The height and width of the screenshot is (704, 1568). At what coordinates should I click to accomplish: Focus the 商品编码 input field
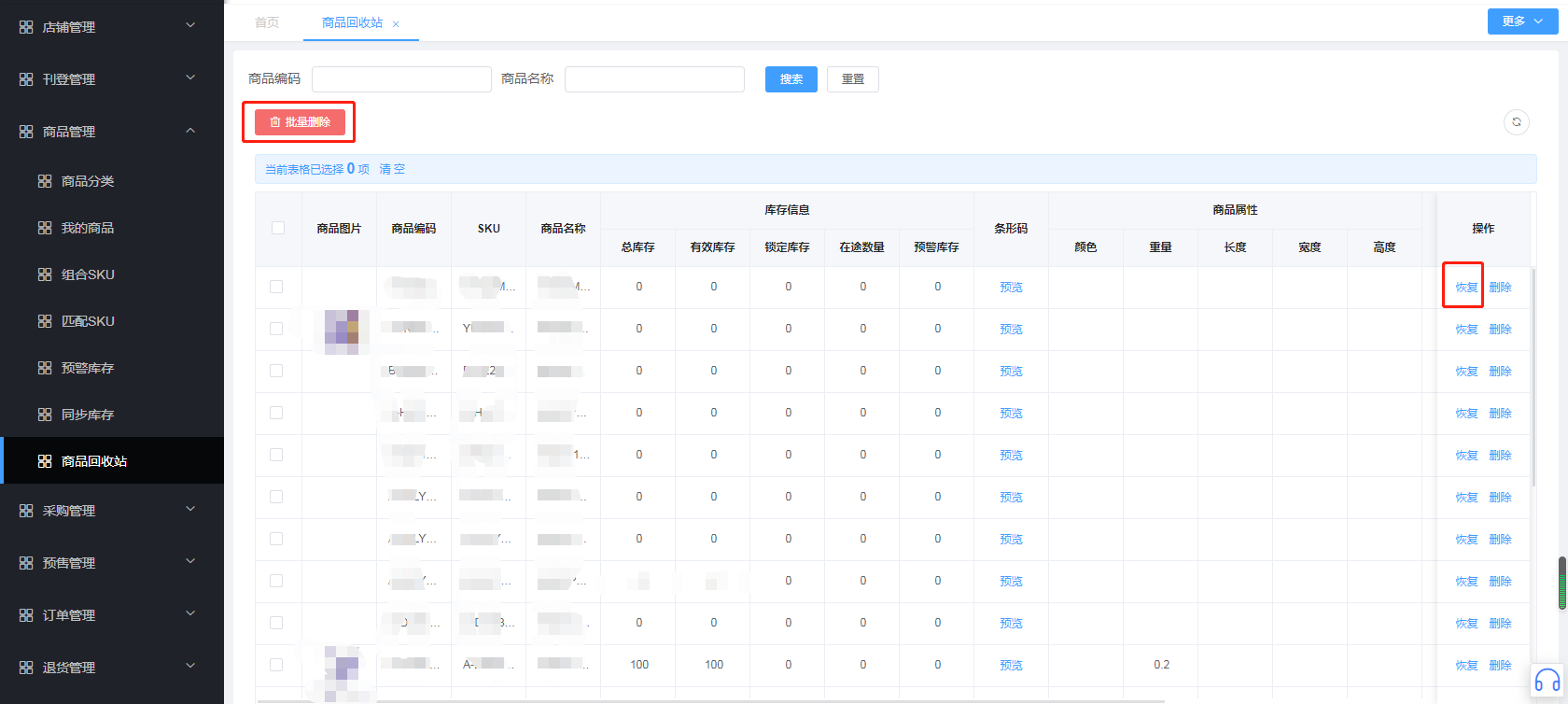[x=401, y=79]
